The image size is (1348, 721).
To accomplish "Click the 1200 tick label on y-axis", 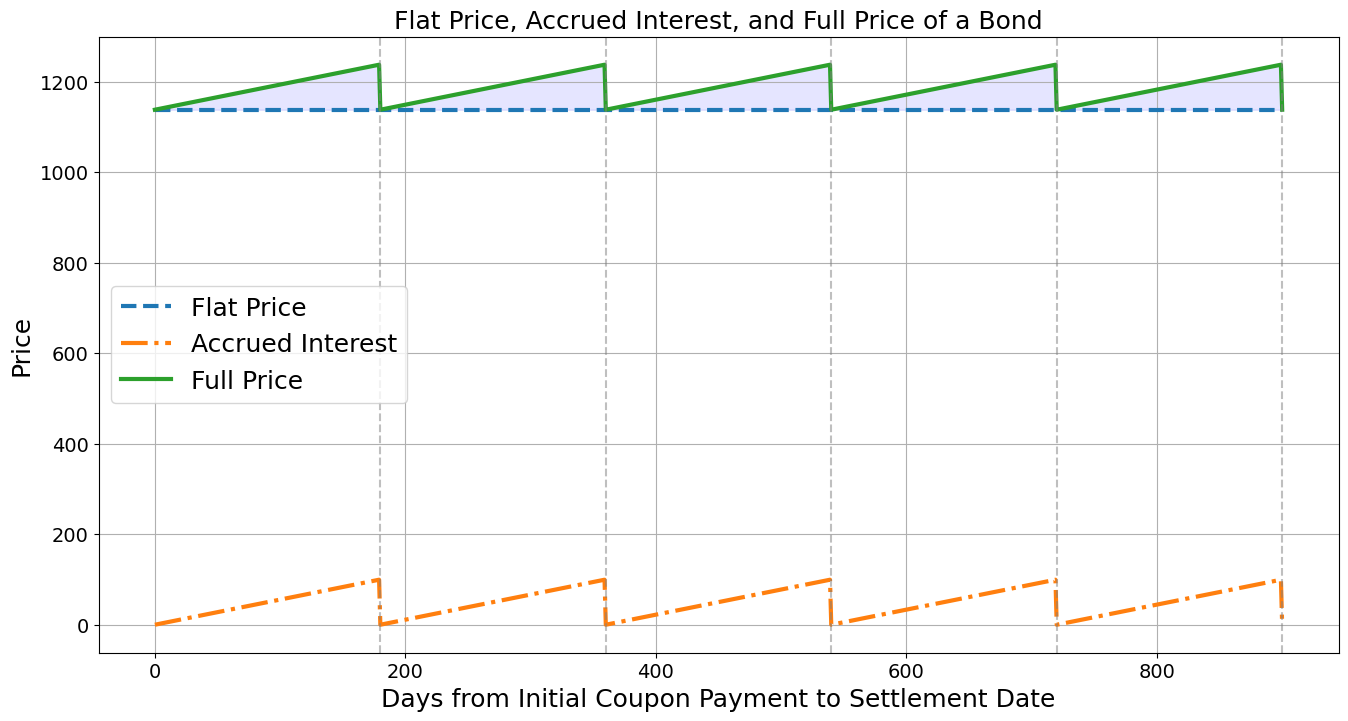I will (x=67, y=83).
